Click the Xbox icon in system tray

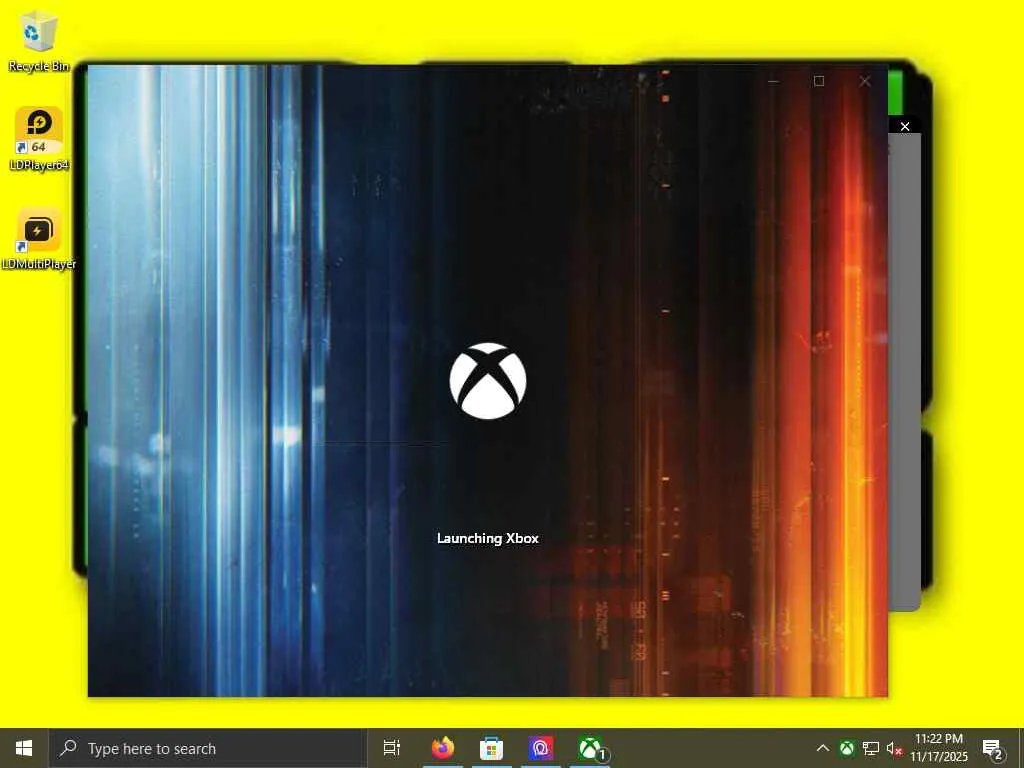(847, 748)
